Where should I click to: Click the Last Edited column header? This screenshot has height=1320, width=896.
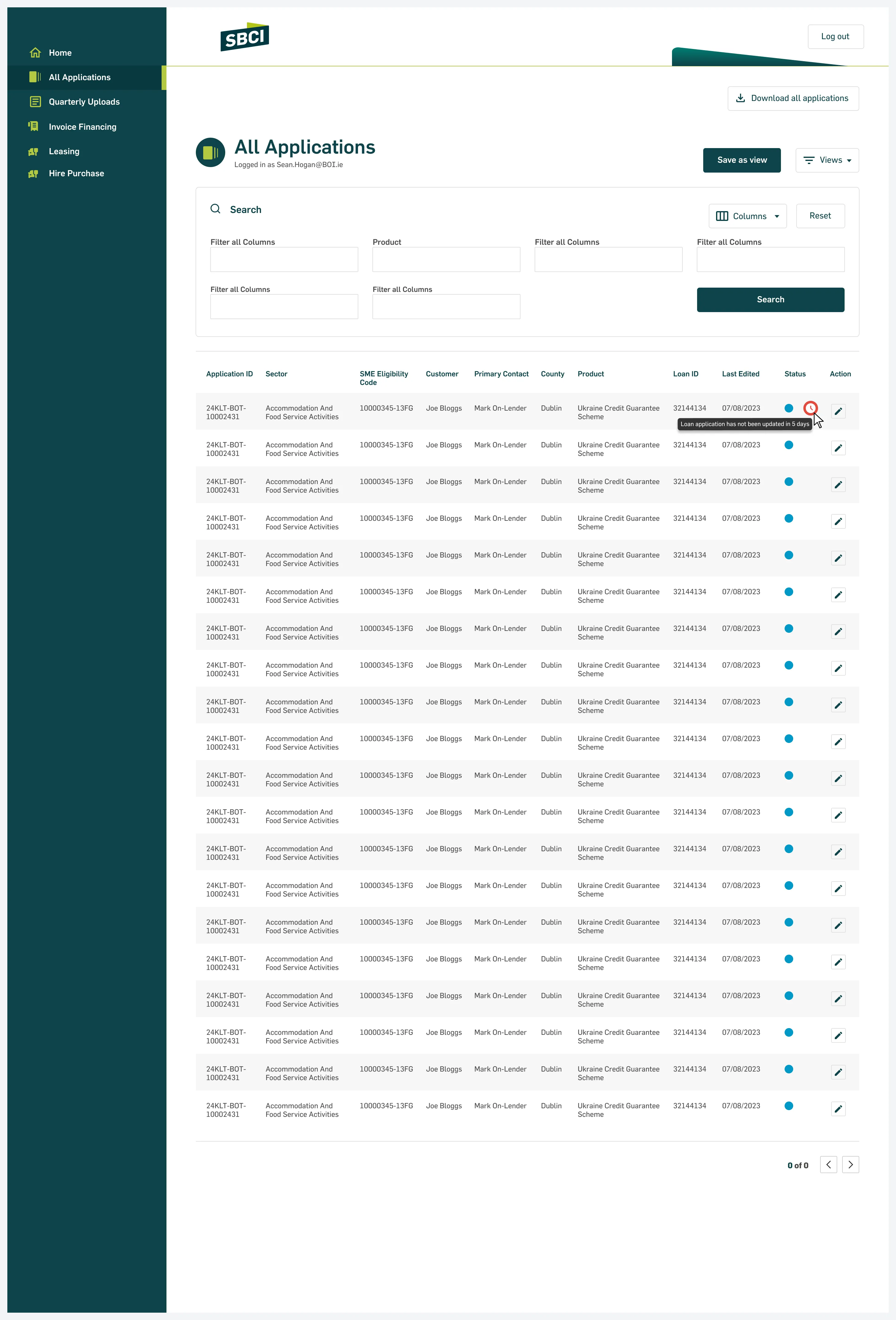[x=740, y=374]
